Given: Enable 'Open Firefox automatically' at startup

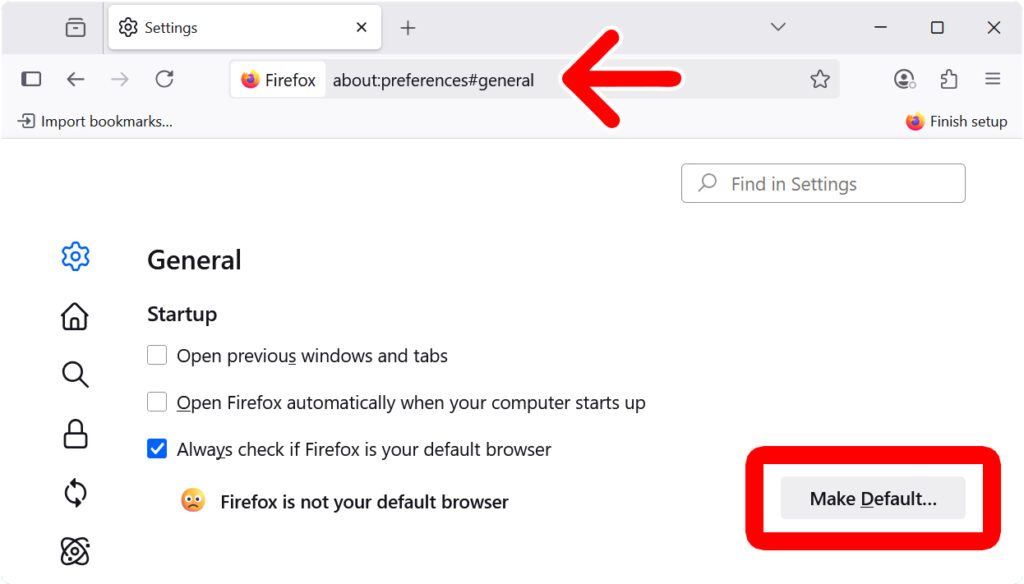Looking at the screenshot, I should tap(157, 402).
